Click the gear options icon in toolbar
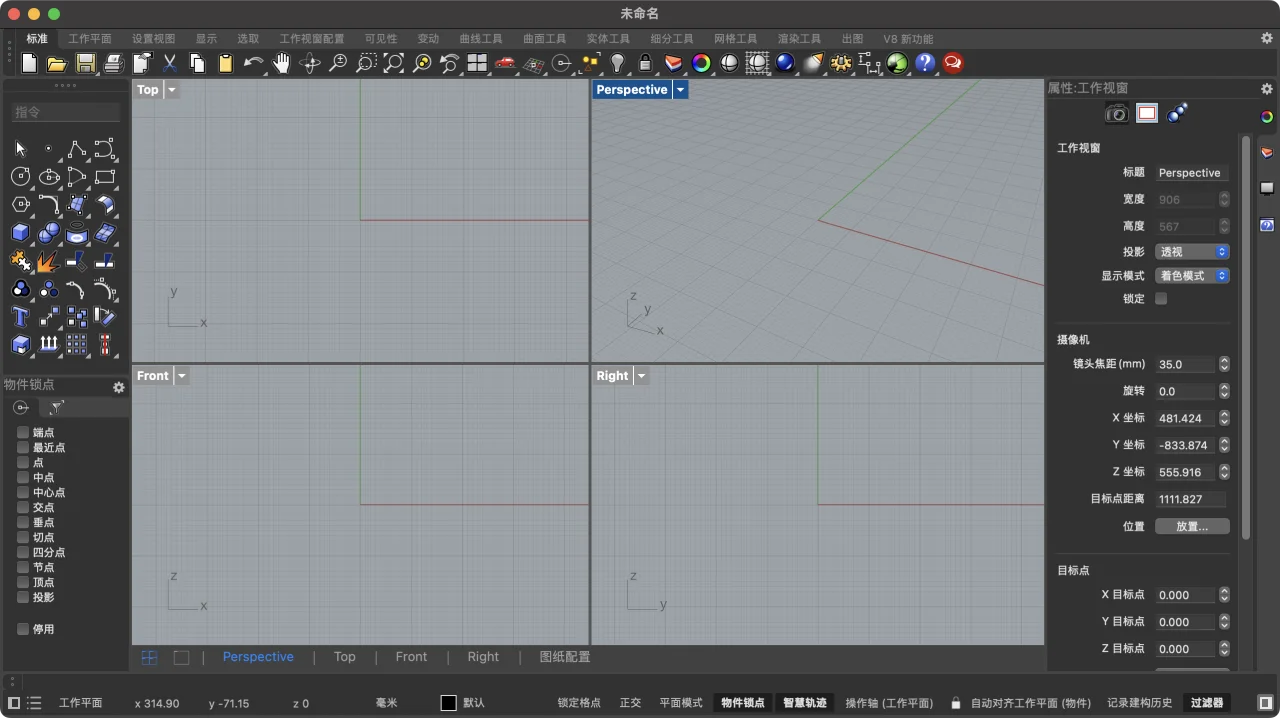The width and height of the screenshot is (1280, 718). [x=841, y=63]
